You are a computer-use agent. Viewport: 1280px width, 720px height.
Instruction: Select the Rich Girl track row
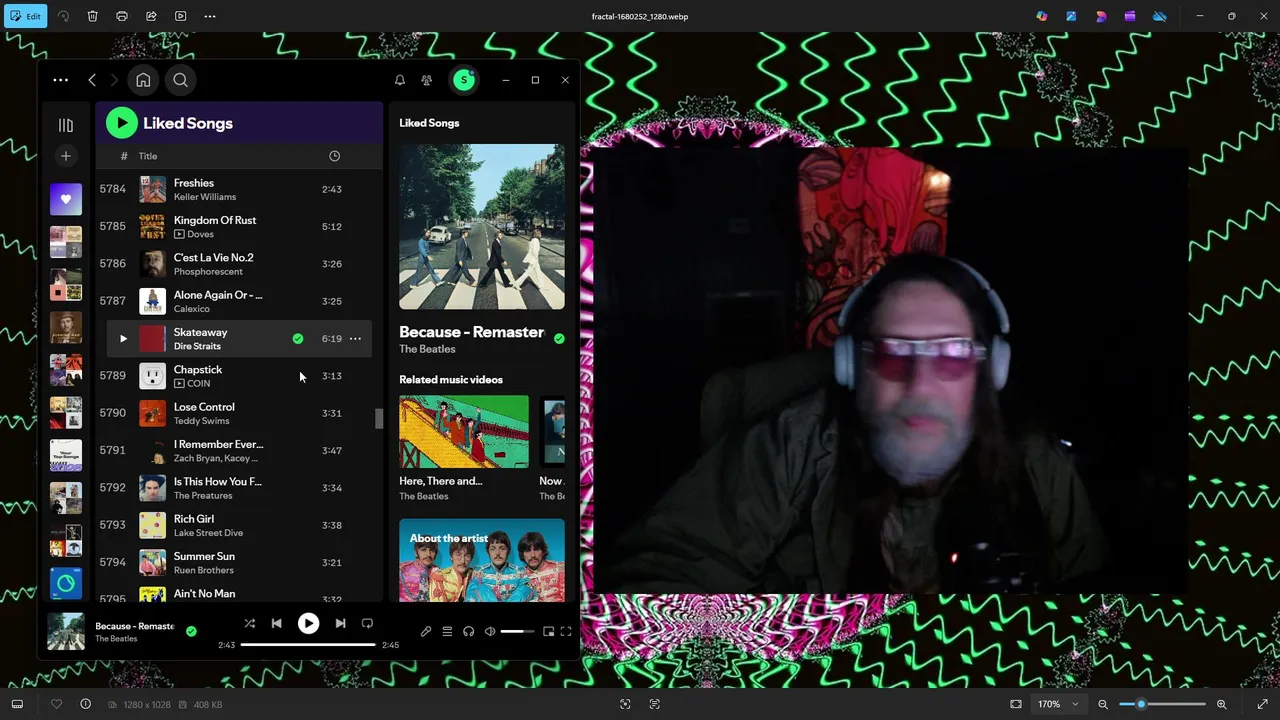pyautogui.click(x=238, y=525)
